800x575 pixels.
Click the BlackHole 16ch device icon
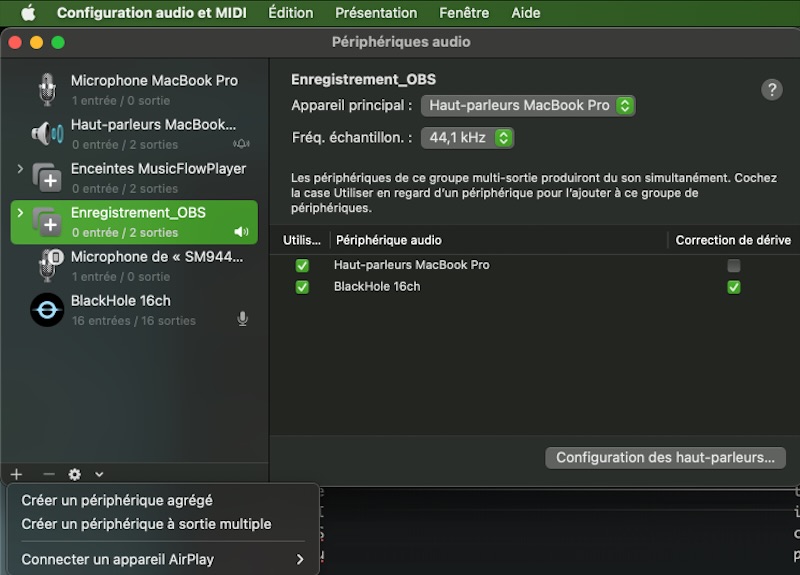47,310
